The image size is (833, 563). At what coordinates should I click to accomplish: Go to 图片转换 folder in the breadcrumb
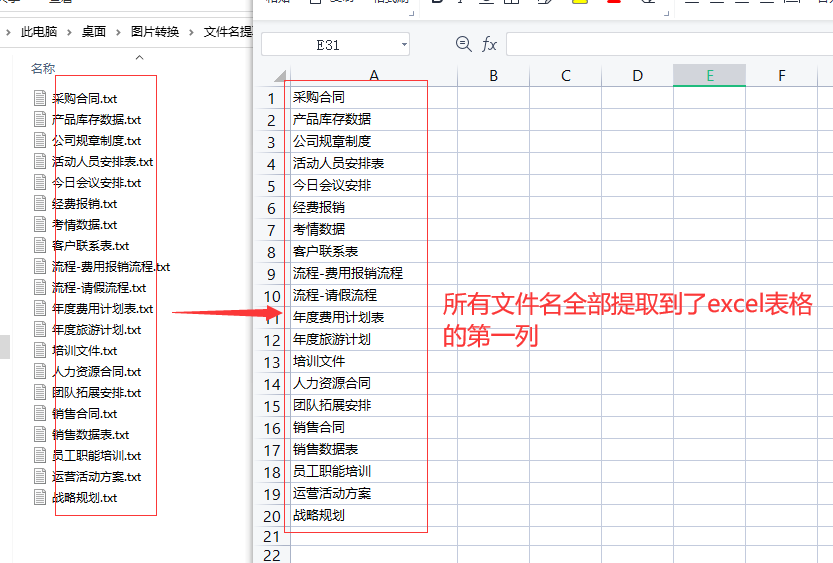[155, 32]
